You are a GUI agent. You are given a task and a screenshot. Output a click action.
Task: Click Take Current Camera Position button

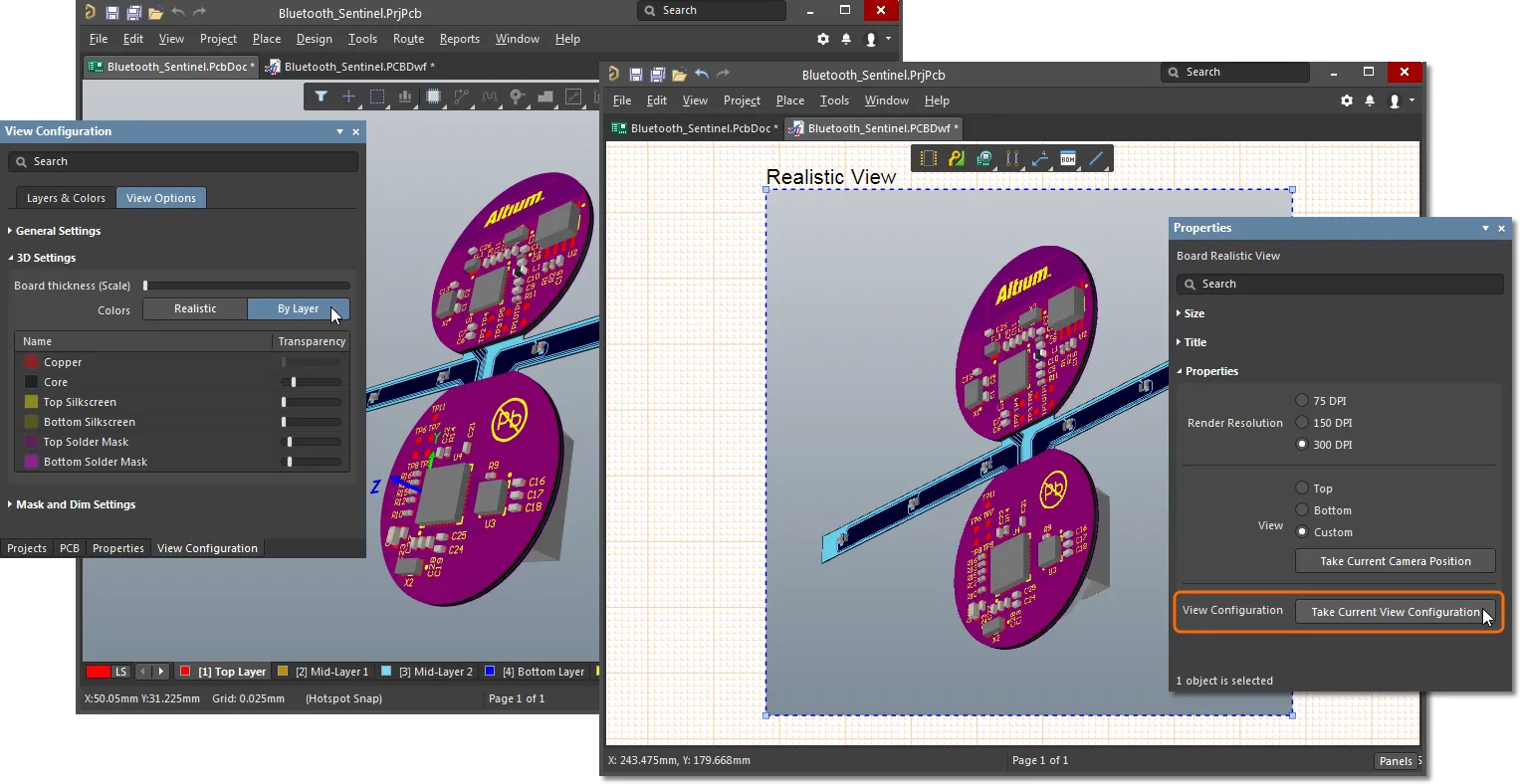pyautogui.click(x=1396, y=561)
